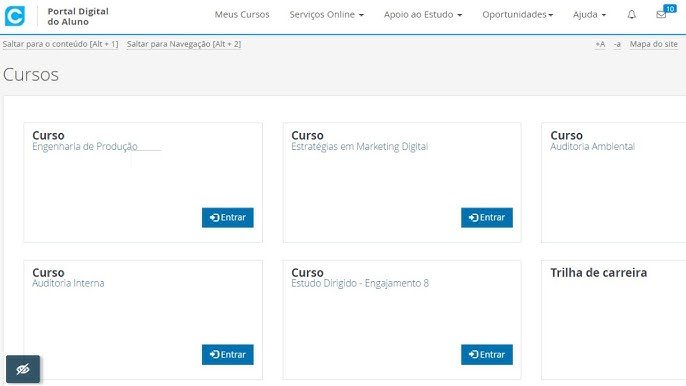Image resolution: width=686 pixels, height=386 pixels.
Task: Expand the Apoio ao Estudo dropdown
Action: pos(423,14)
